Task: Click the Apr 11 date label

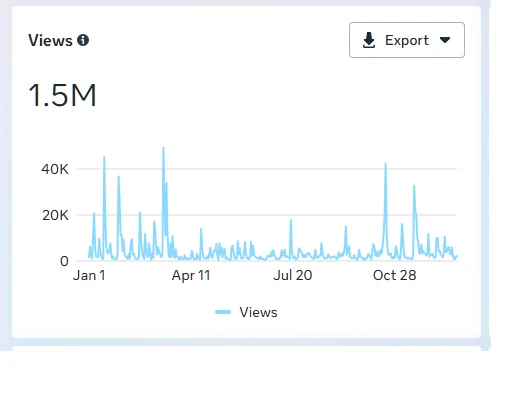Action: tap(191, 275)
